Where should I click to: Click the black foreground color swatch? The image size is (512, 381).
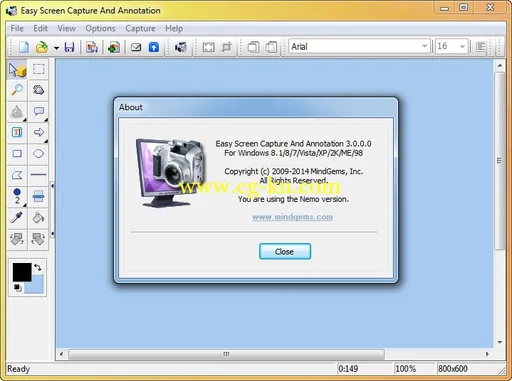pos(22,272)
